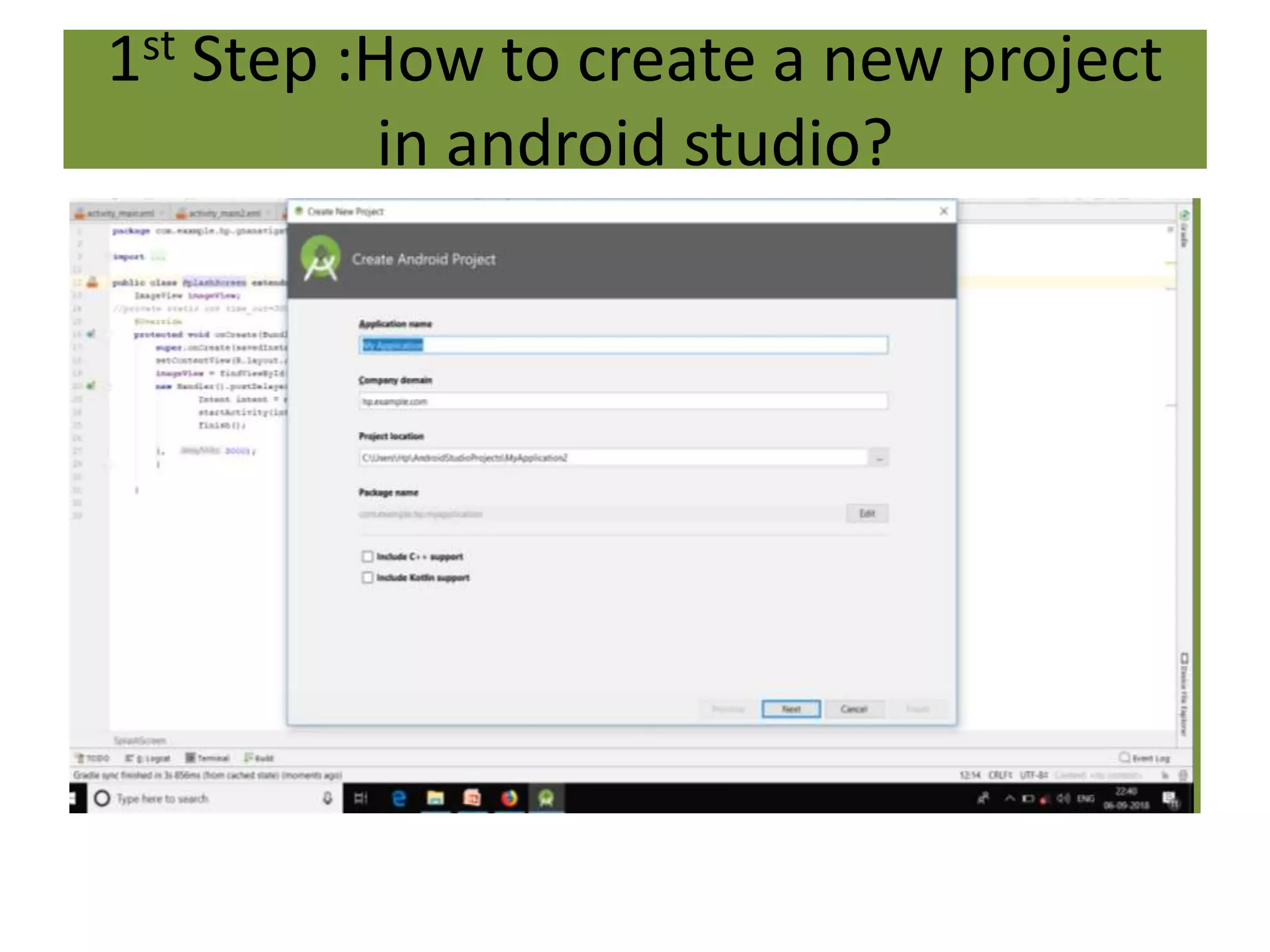Click the SplashScreen breadcrumb below editor
1270x952 pixels.
point(140,741)
